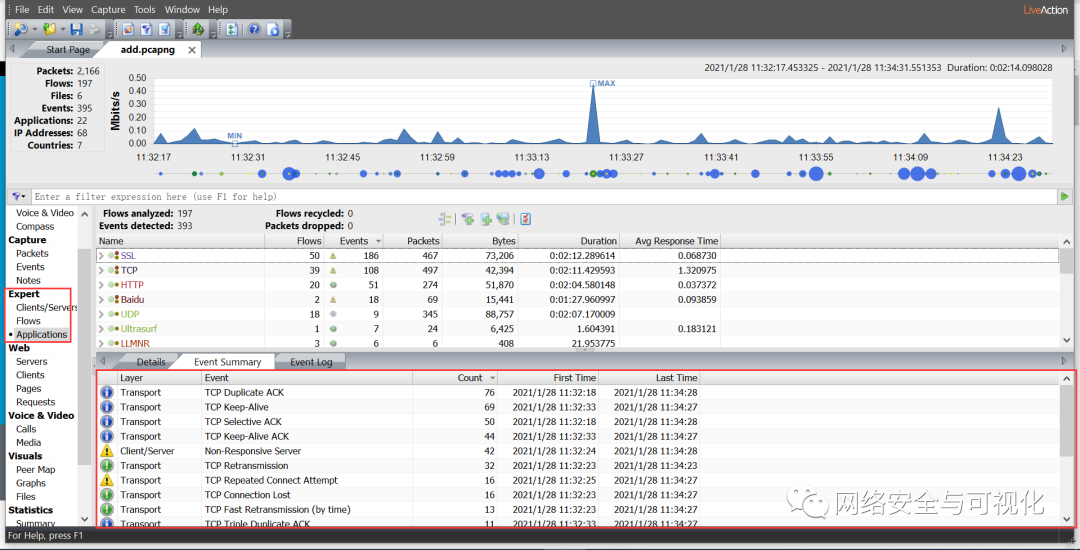Click the applications table vertical scrollbar
The width and height of the screenshot is (1080, 550).
pos(1066,293)
